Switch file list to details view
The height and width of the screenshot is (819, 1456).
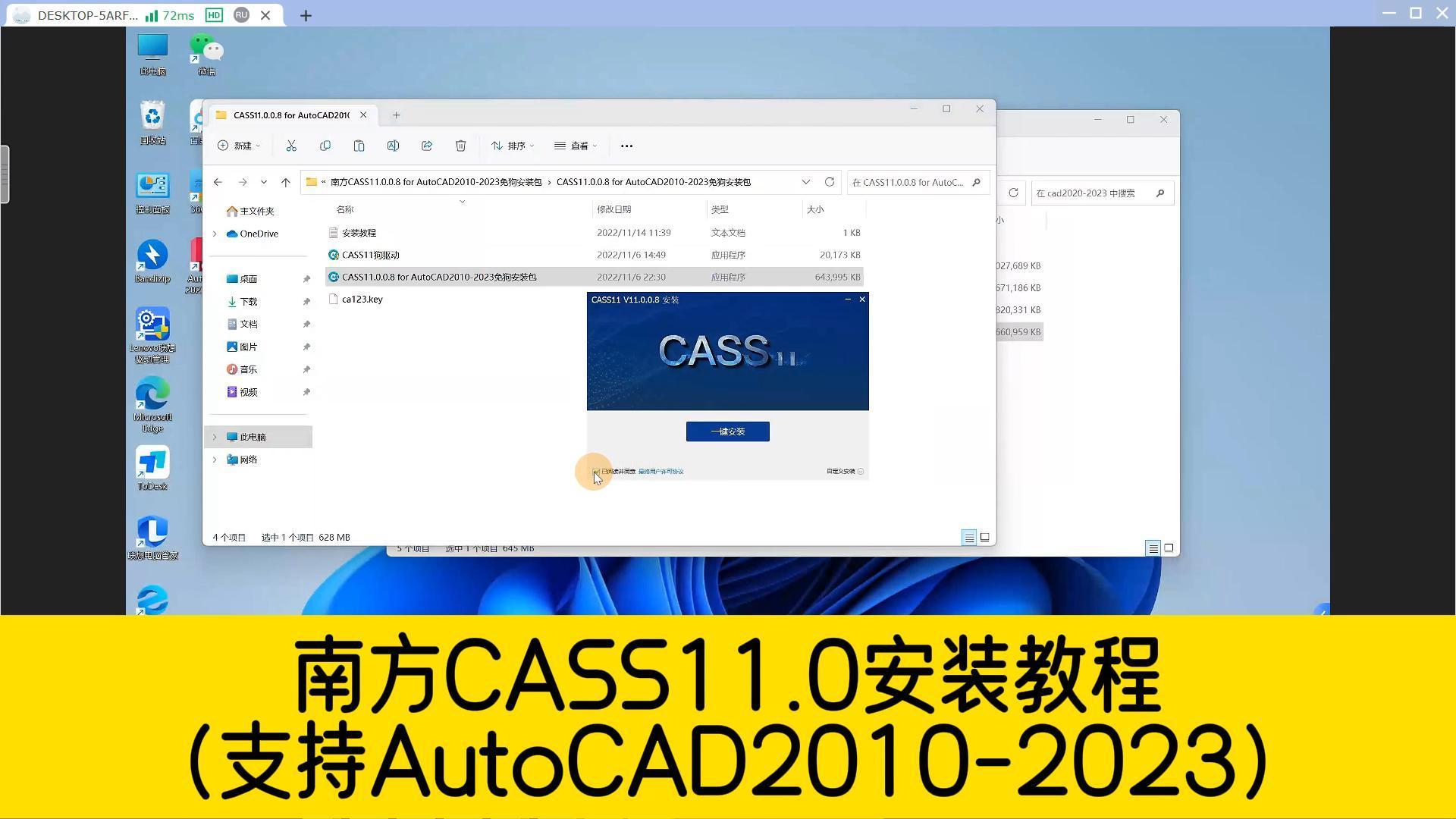[968, 537]
